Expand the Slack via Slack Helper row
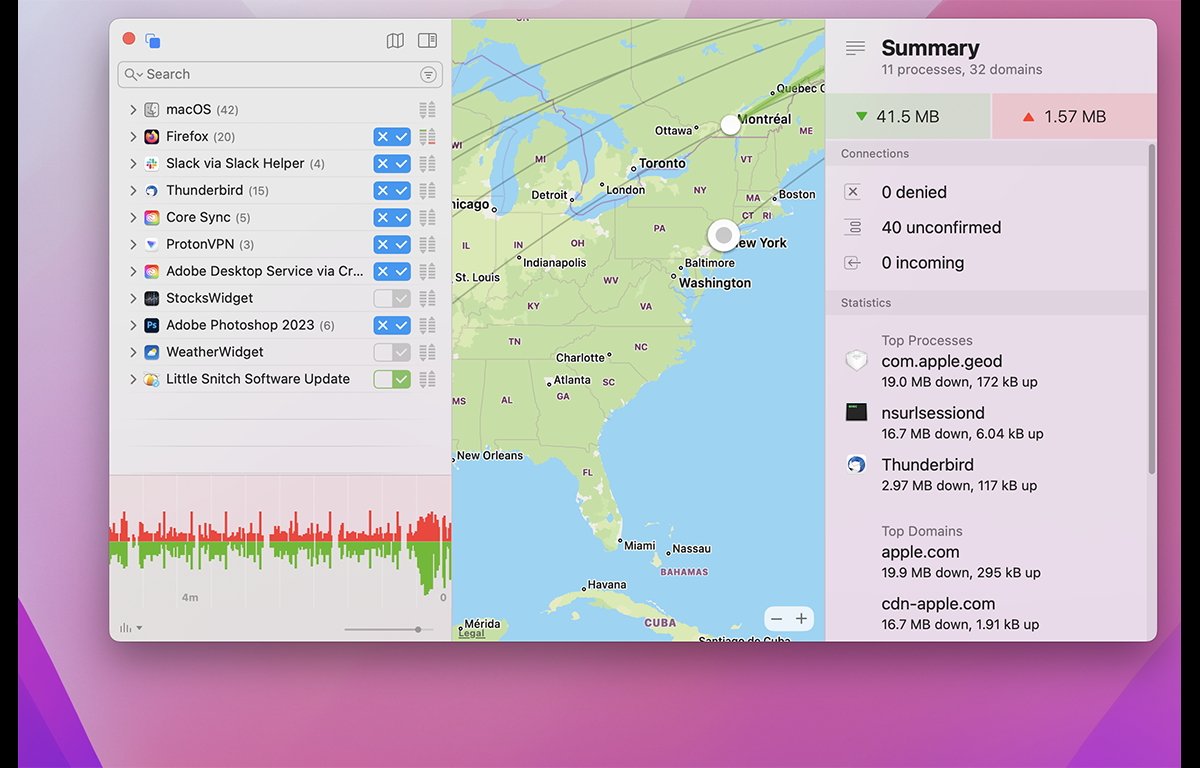This screenshot has width=1200, height=768. 133,164
